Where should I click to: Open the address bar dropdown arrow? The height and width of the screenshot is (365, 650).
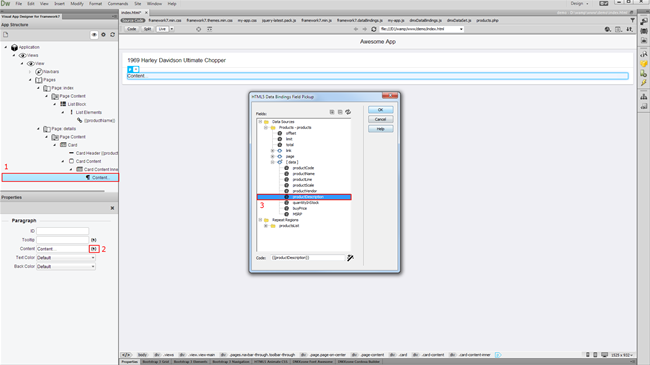[461, 29]
